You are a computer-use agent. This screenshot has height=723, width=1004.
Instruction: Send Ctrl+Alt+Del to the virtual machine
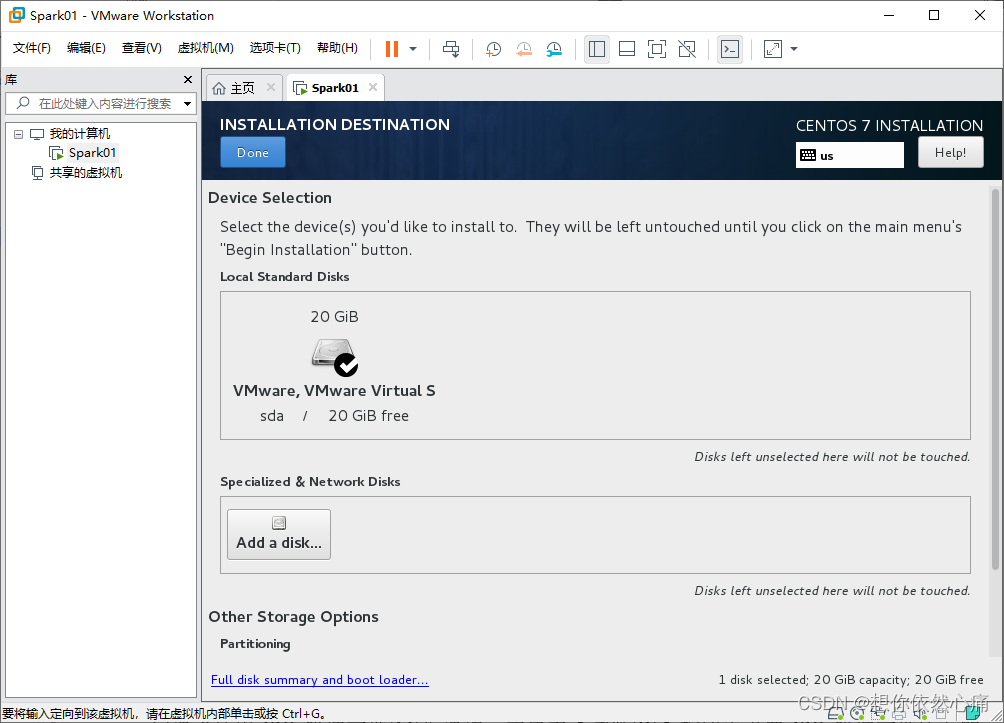pyautogui.click(x=451, y=49)
